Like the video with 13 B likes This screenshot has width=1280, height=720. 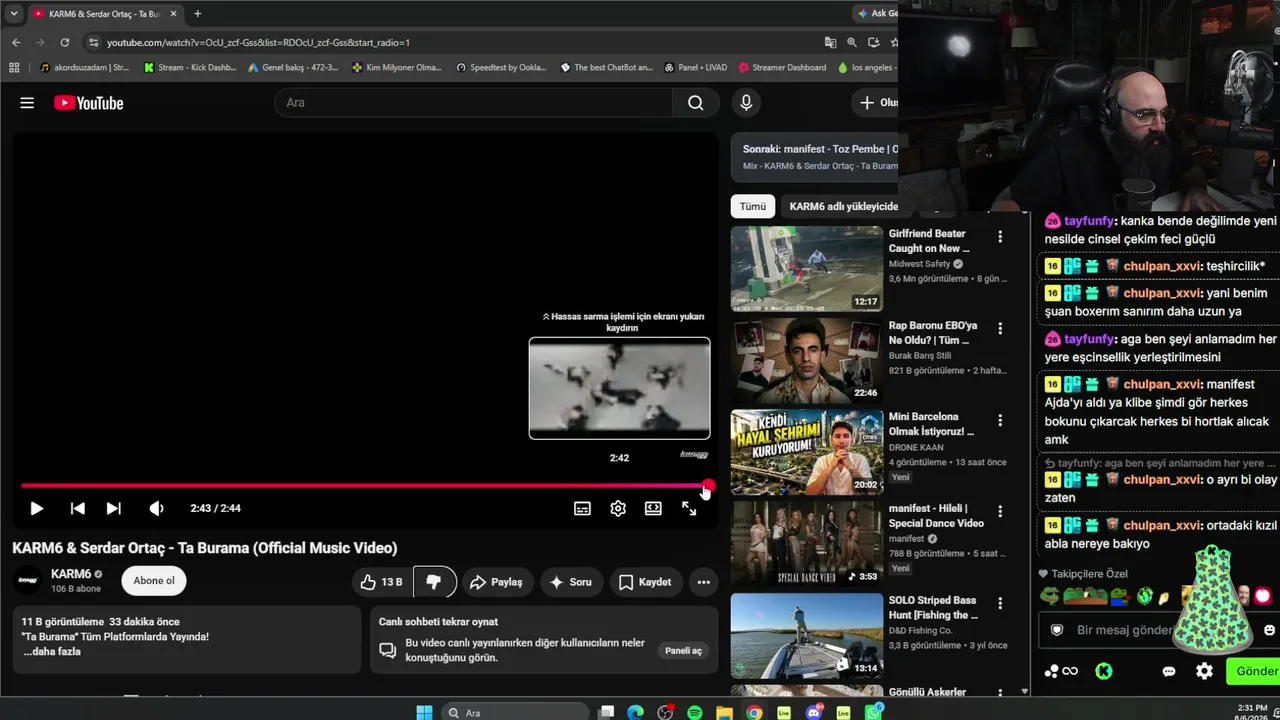coord(381,582)
